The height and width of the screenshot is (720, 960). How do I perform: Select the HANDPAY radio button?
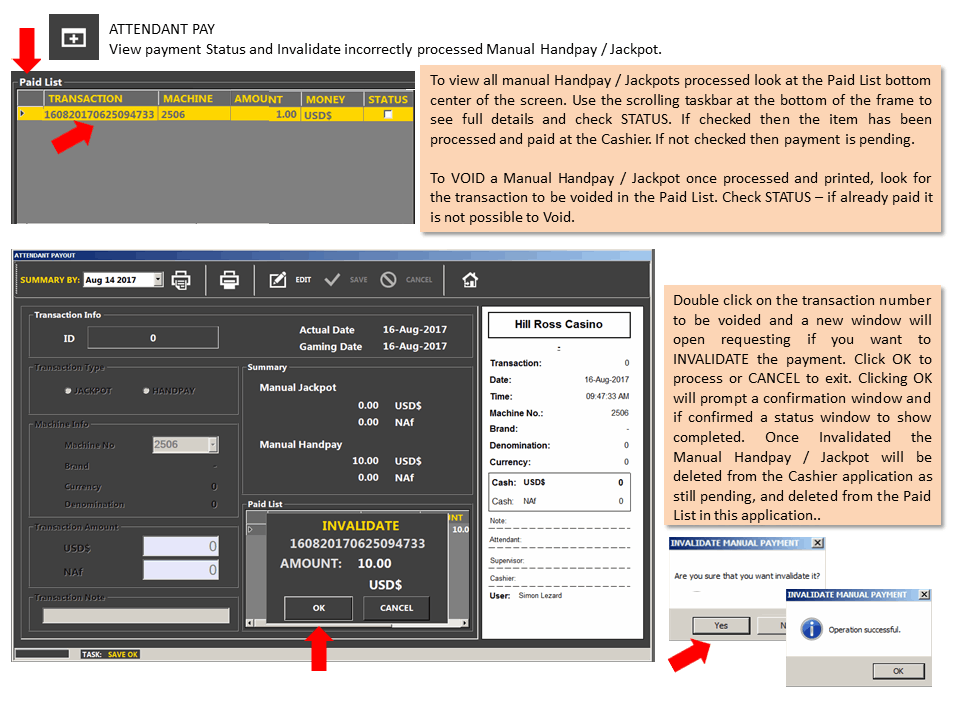coord(146,391)
